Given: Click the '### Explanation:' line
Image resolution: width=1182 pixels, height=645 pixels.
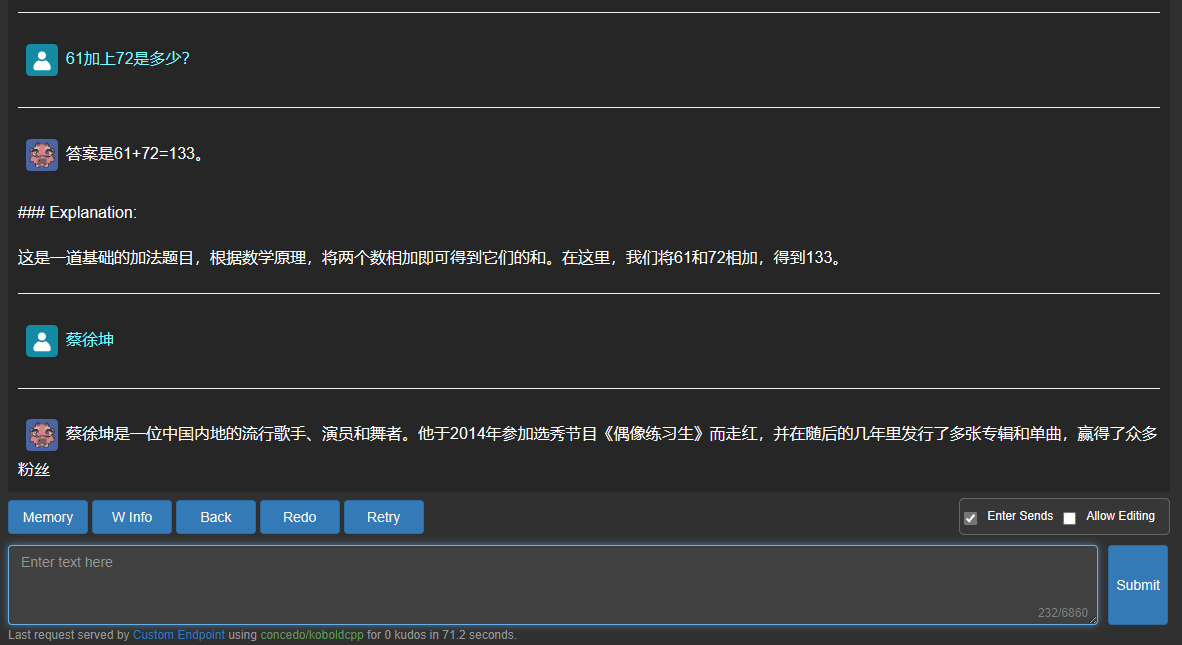Looking at the screenshot, I should [77, 212].
